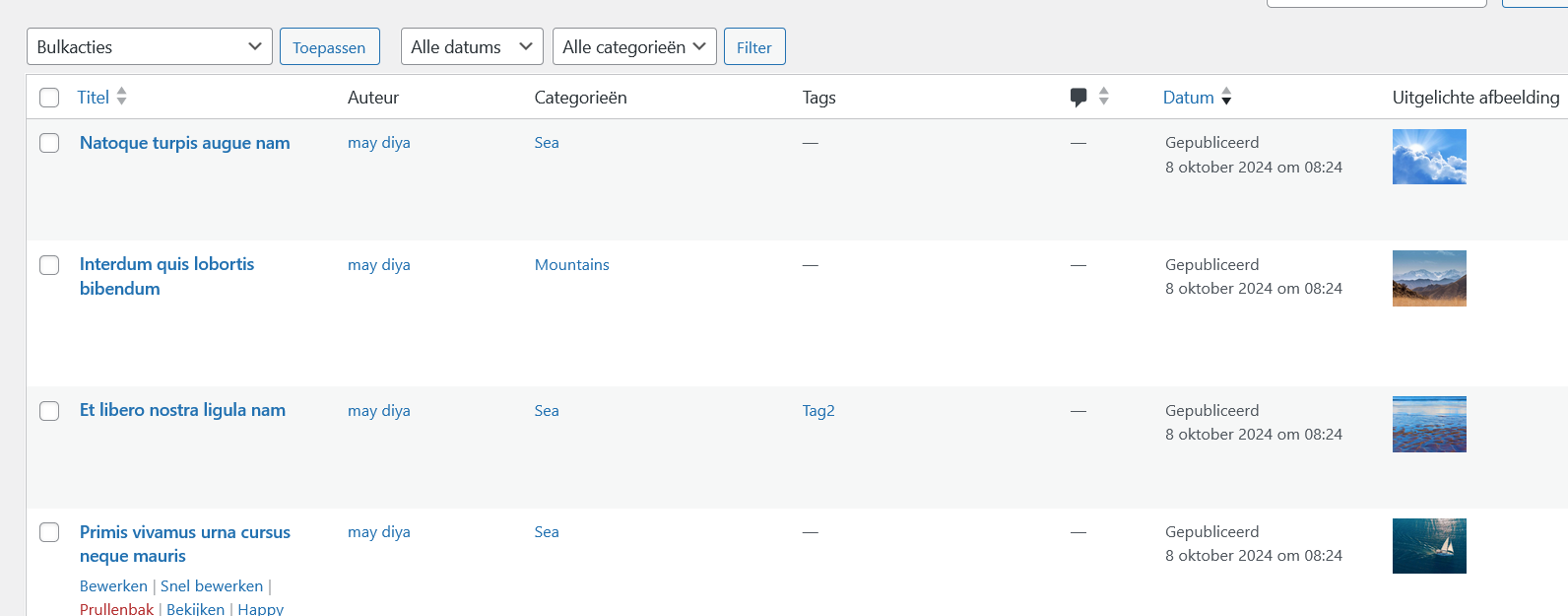Select the 'Natoque turpis augue nam' checkbox
1568x616 pixels.
(49, 143)
